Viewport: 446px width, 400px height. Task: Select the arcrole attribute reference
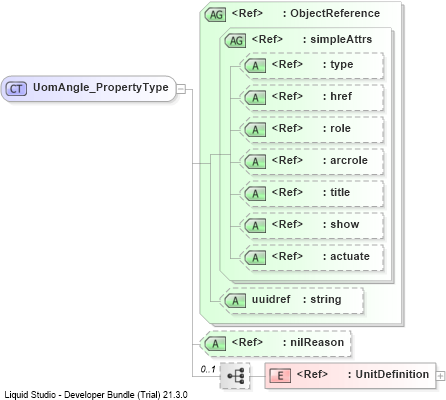click(x=312, y=162)
